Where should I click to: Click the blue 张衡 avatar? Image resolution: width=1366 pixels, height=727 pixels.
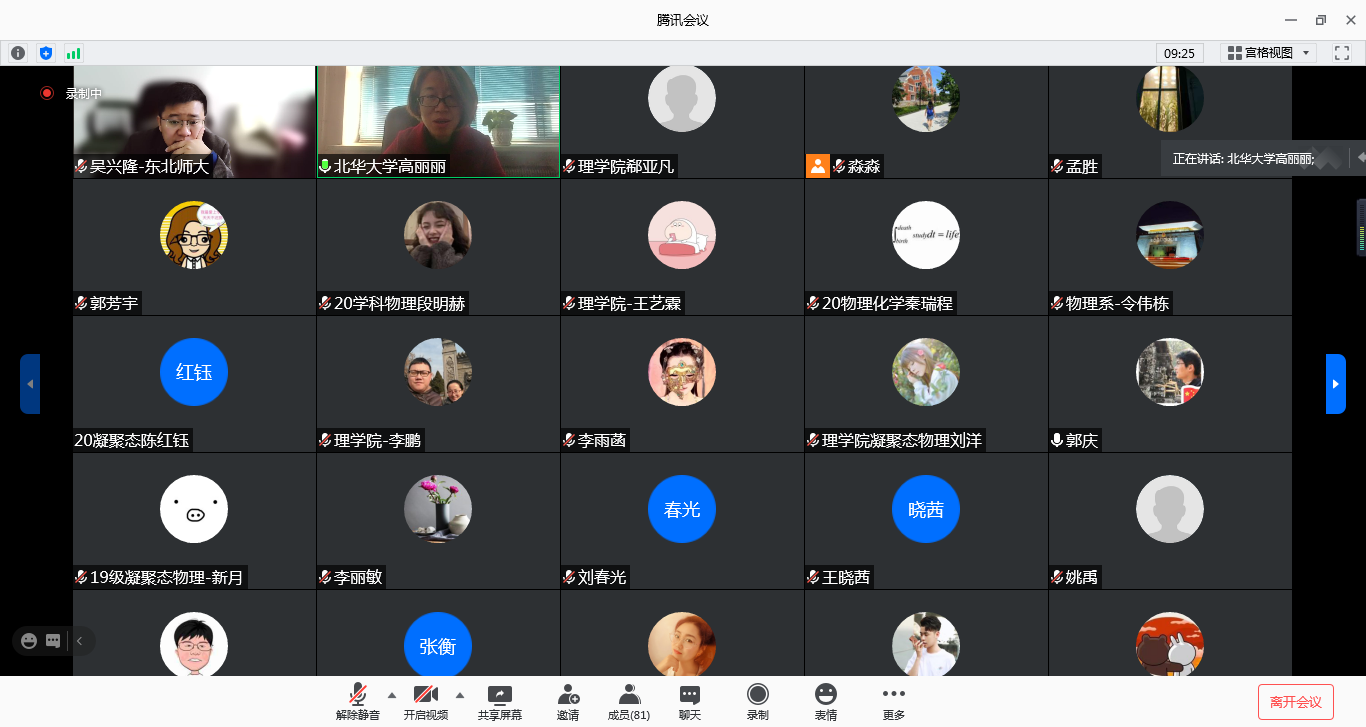coord(438,646)
